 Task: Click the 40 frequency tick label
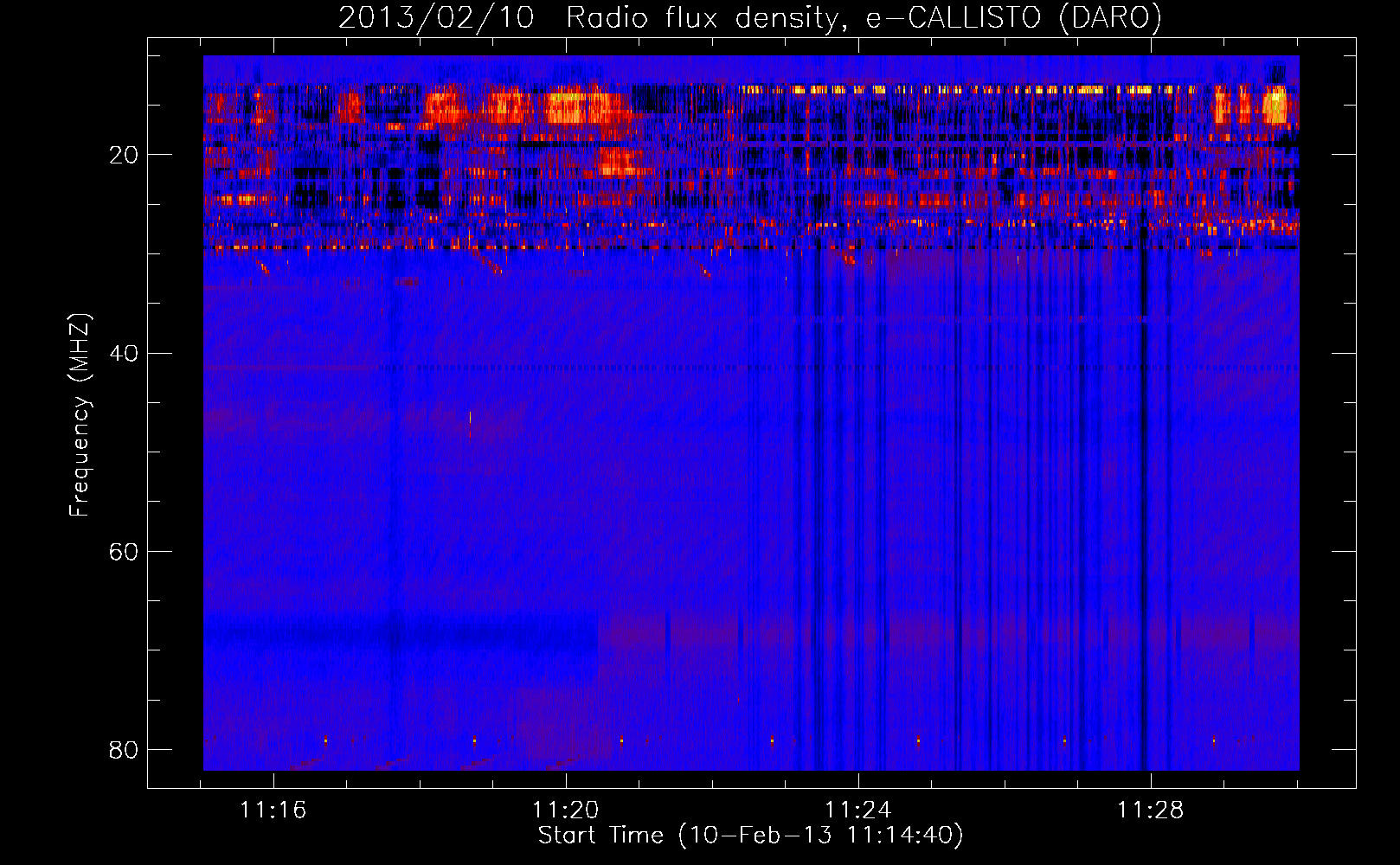tap(124, 353)
